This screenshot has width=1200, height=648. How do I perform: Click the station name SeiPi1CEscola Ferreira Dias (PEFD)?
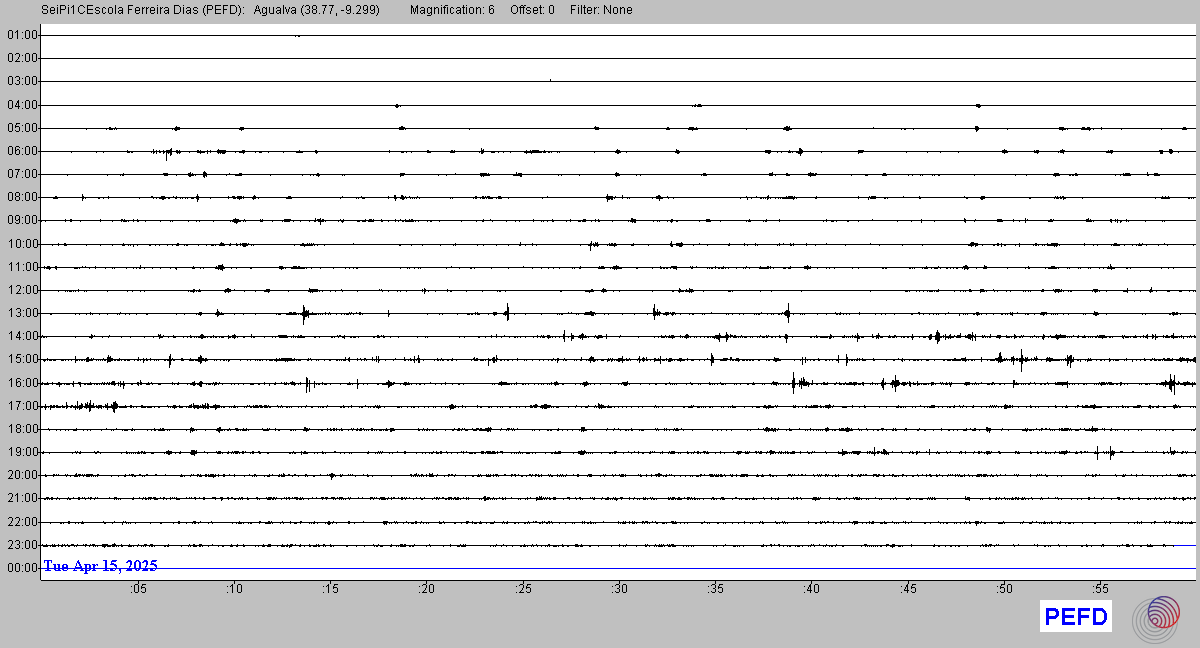(x=143, y=10)
